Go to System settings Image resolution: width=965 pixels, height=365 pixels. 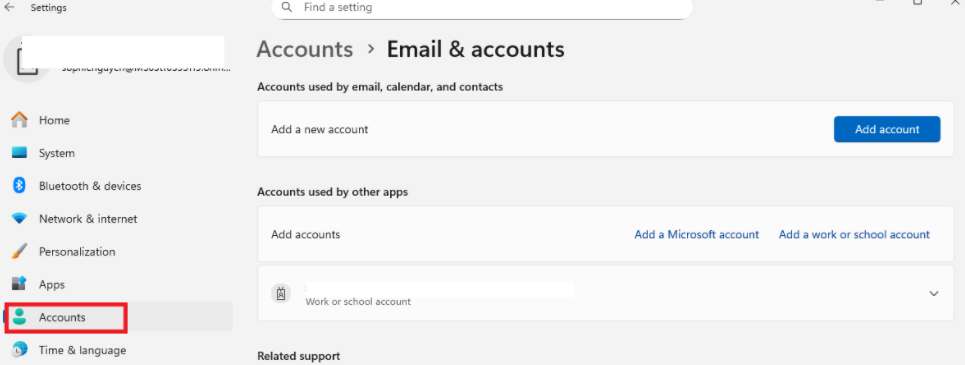pos(118,153)
